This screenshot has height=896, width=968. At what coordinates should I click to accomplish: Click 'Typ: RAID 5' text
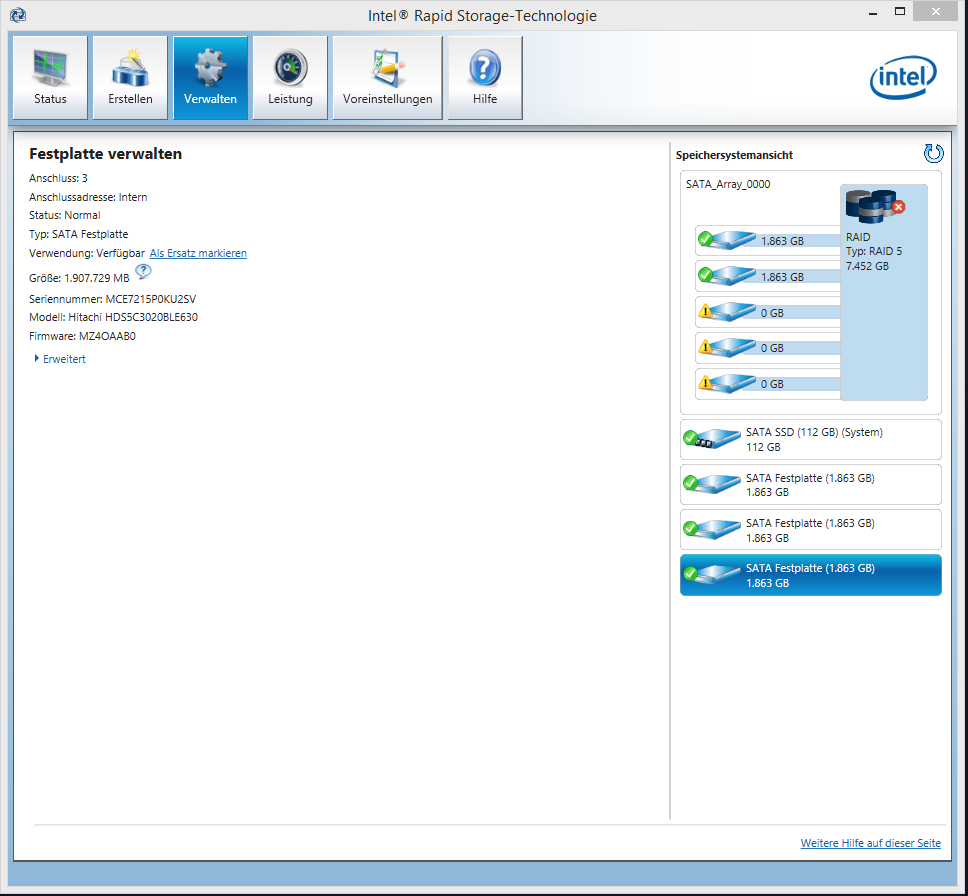(874, 251)
